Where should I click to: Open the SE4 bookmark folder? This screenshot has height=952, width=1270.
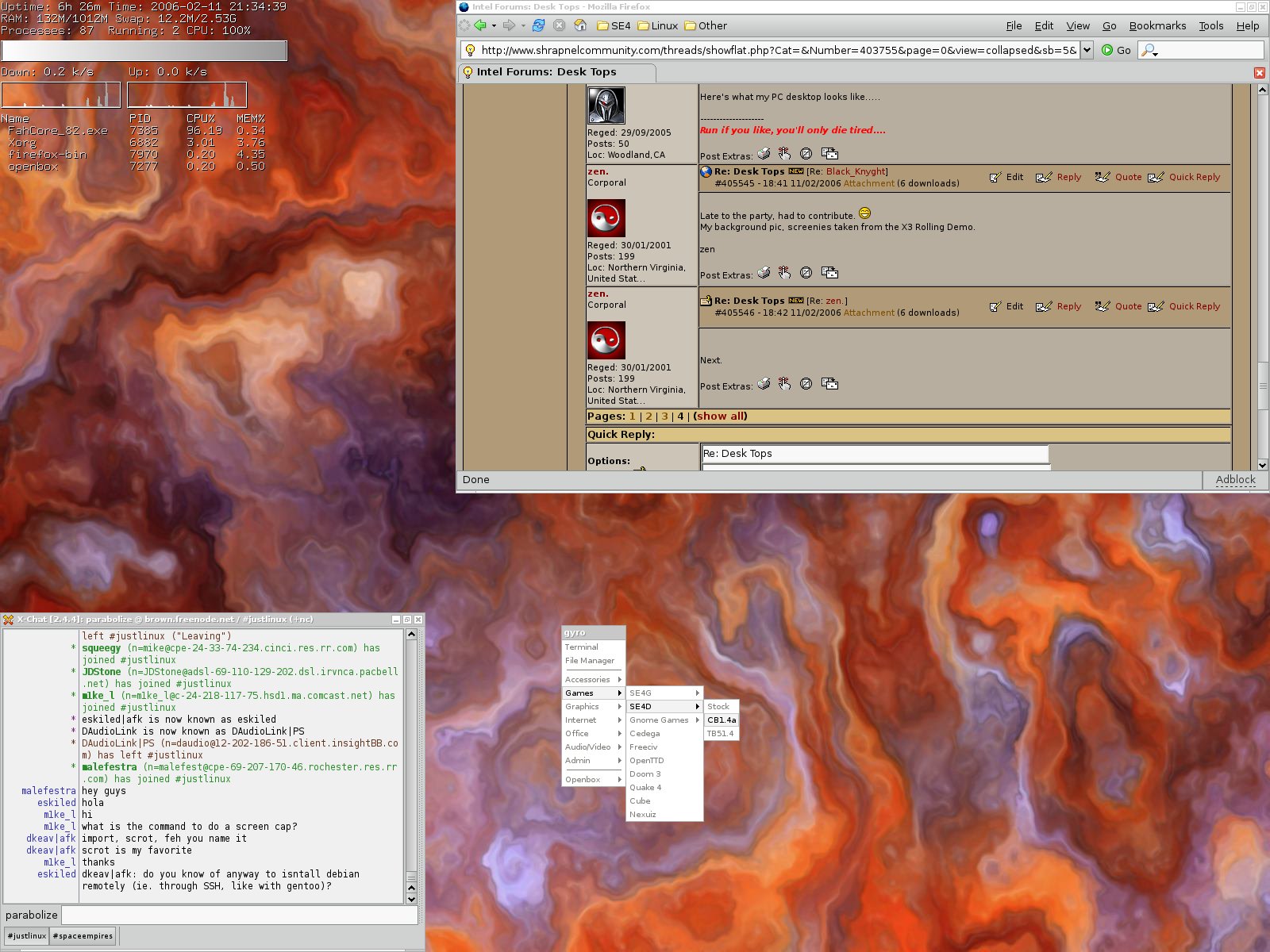click(x=614, y=25)
